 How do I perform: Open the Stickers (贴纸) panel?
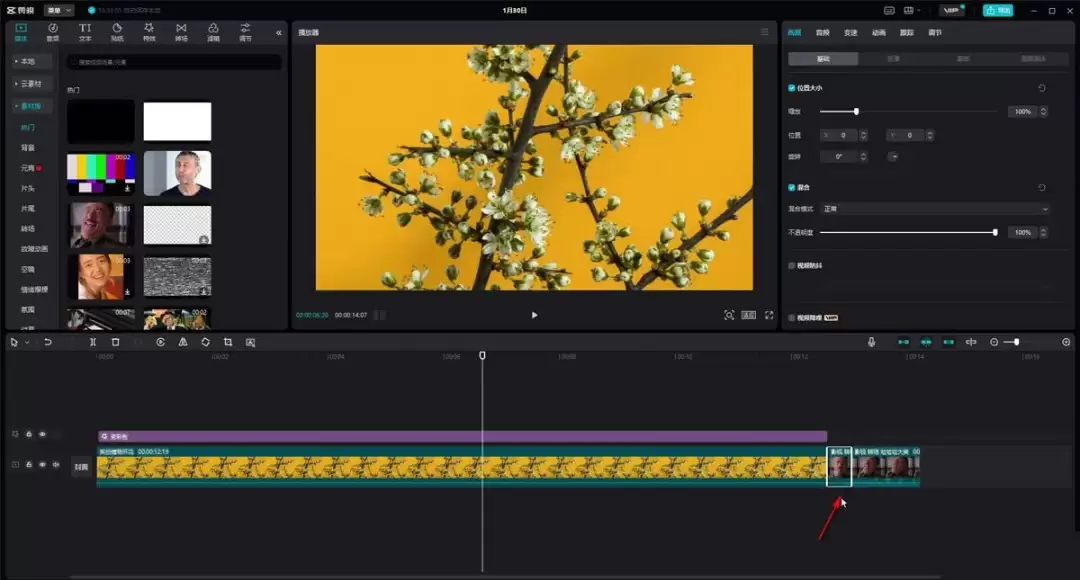point(117,32)
